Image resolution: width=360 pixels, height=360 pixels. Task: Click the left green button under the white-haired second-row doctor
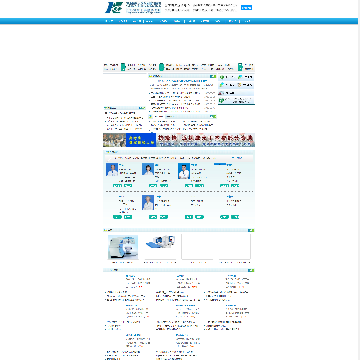coord(153,217)
